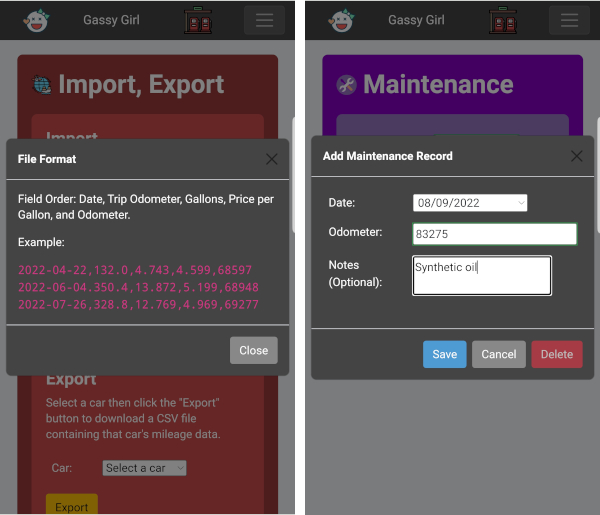Click the Close button in File Format dialog
Screen dimensions: 600x515
point(254,350)
